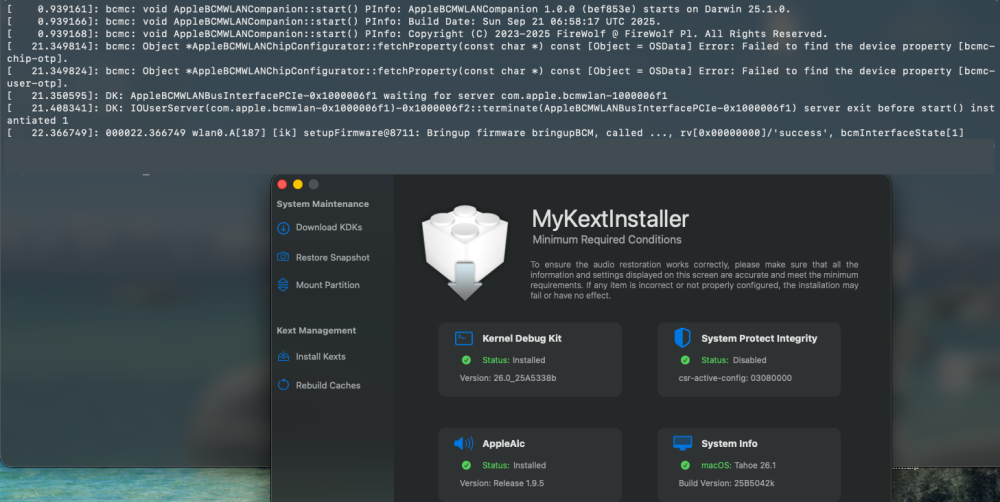Click the System Protect Integrity card title
1000x502 pixels.
click(x=759, y=339)
